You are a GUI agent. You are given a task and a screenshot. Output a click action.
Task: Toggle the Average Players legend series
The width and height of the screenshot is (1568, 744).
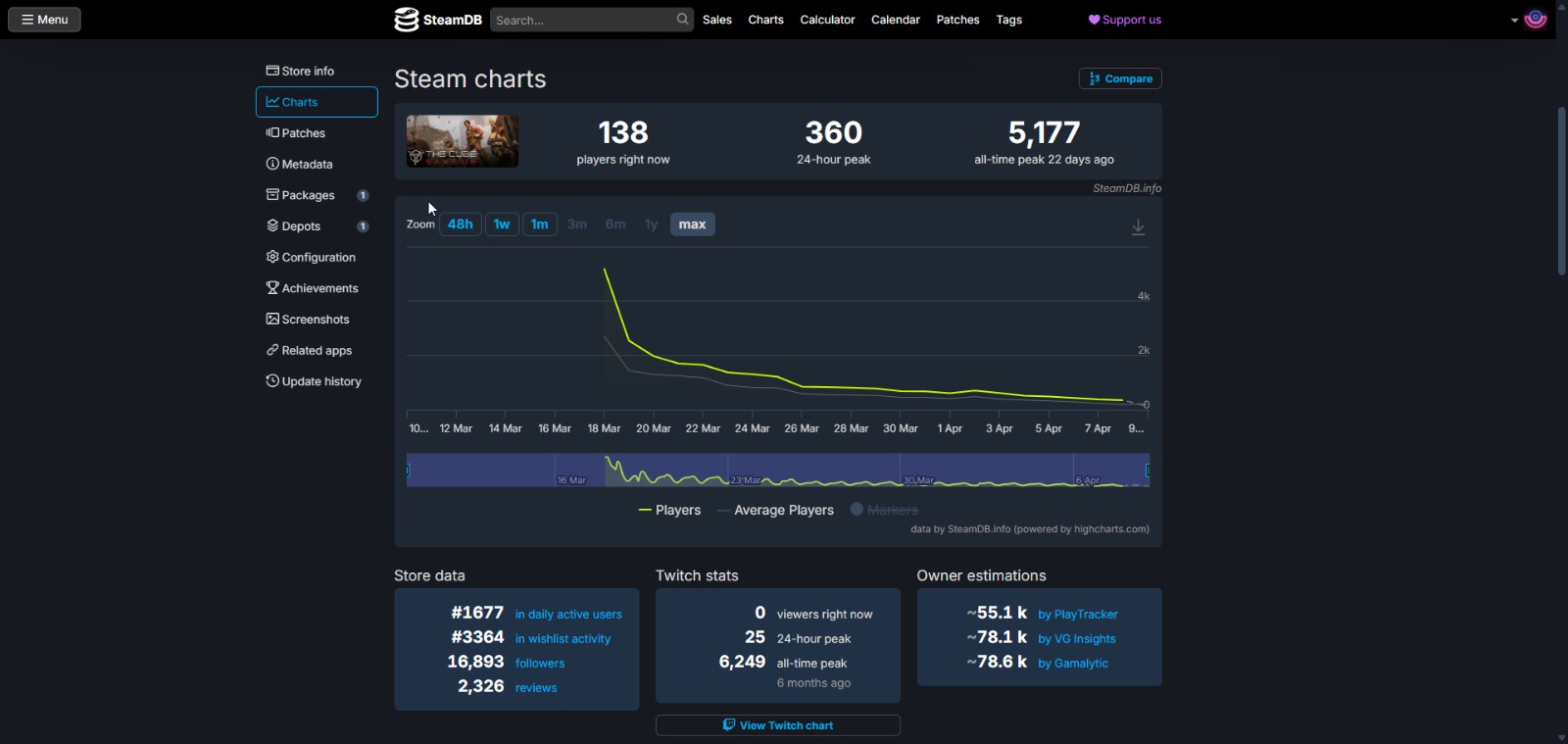tap(775, 510)
